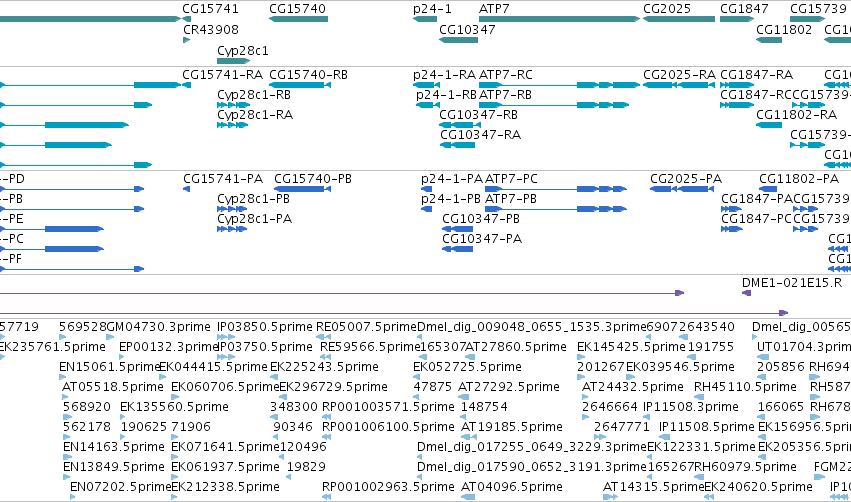Click the IP03850.5prime EST label

(265, 327)
